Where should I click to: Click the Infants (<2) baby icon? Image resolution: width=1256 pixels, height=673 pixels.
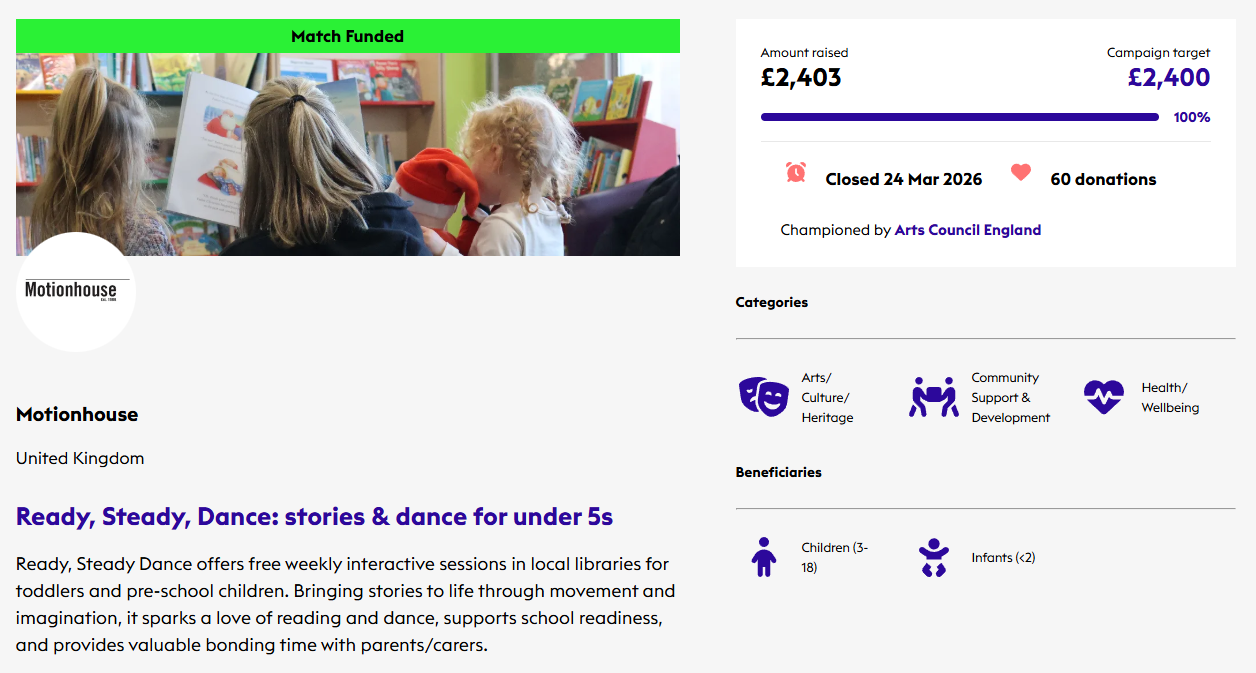pyautogui.click(x=933, y=557)
